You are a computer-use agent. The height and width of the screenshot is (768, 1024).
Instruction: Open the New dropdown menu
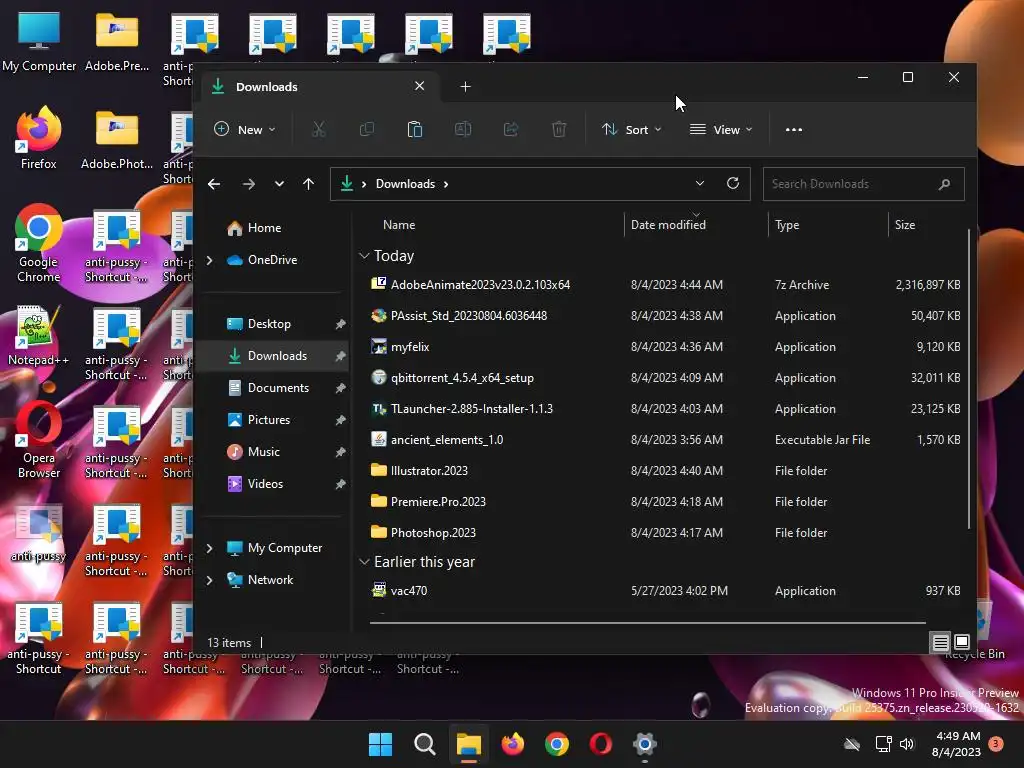(x=245, y=129)
